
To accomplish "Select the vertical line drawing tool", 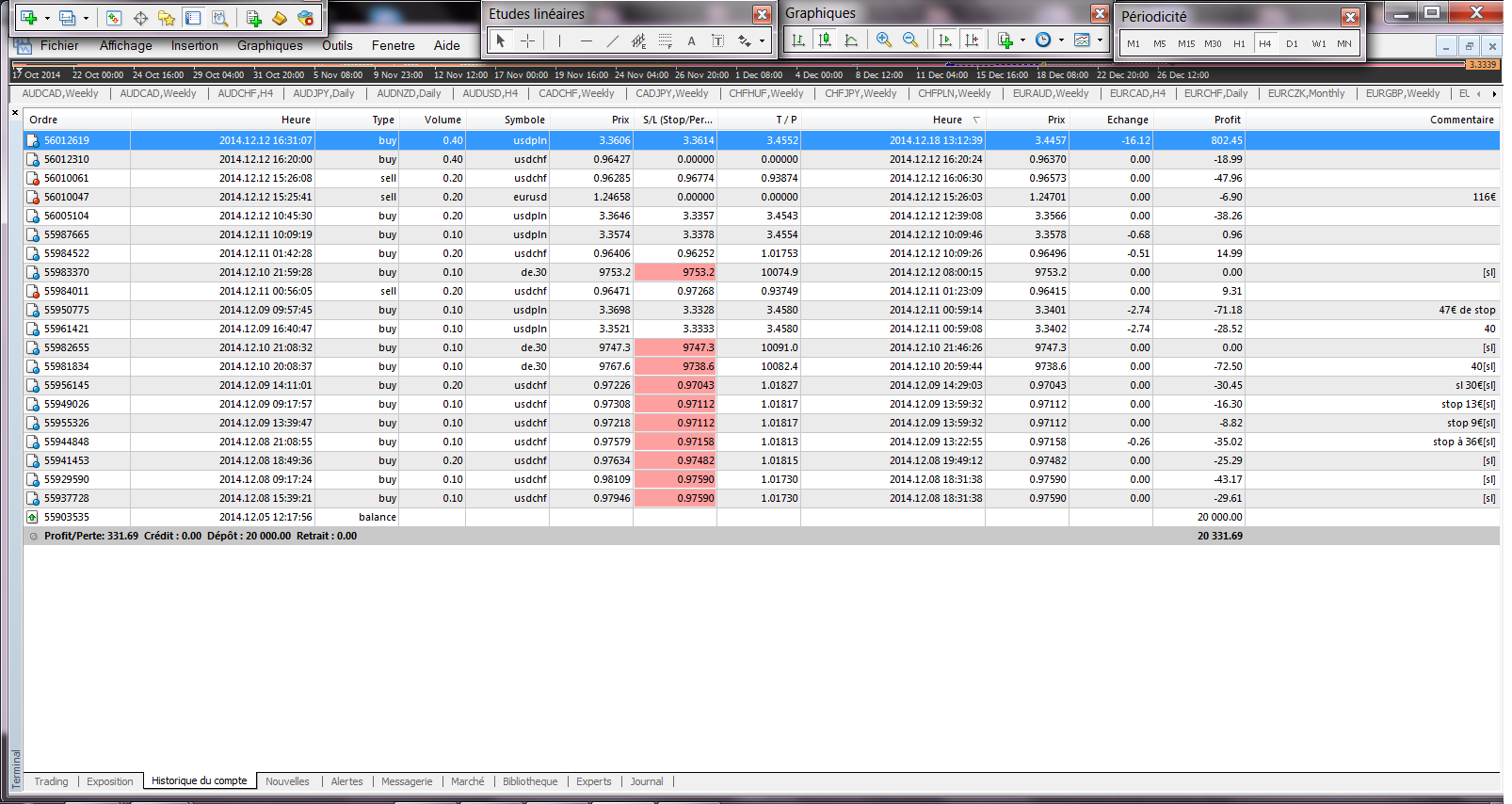I will (x=559, y=40).
